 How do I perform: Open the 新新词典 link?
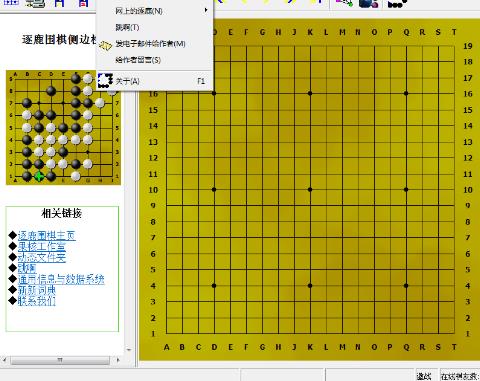pyautogui.click(x=37, y=290)
